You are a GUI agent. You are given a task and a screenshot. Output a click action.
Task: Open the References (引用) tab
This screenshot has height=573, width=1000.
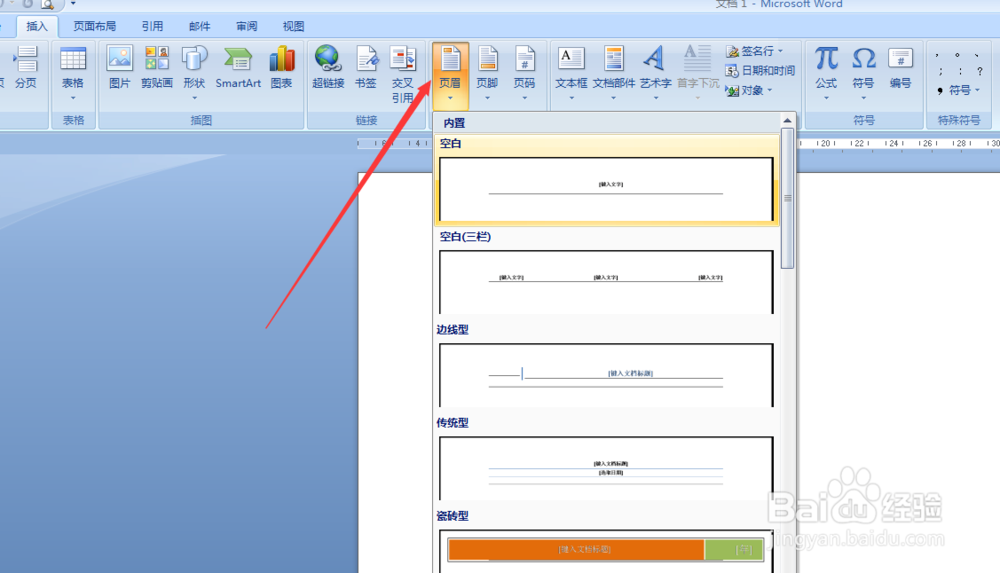pyautogui.click(x=152, y=26)
